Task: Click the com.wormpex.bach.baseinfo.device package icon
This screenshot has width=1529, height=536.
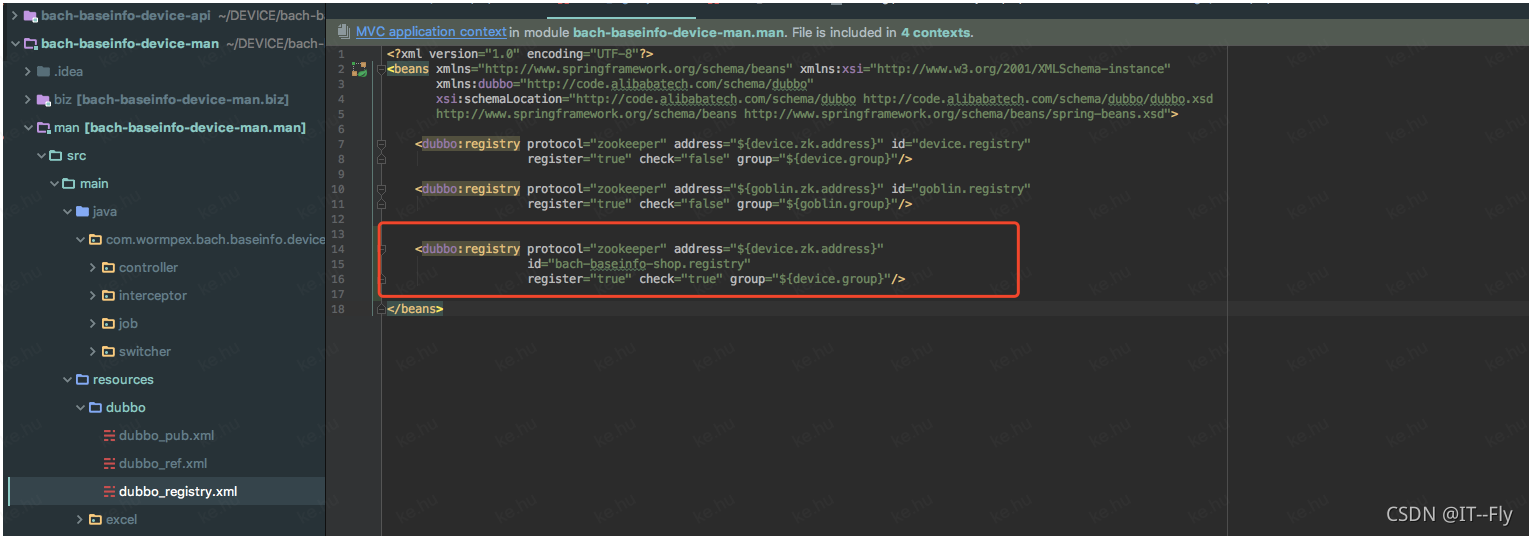Action: coord(95,240)
